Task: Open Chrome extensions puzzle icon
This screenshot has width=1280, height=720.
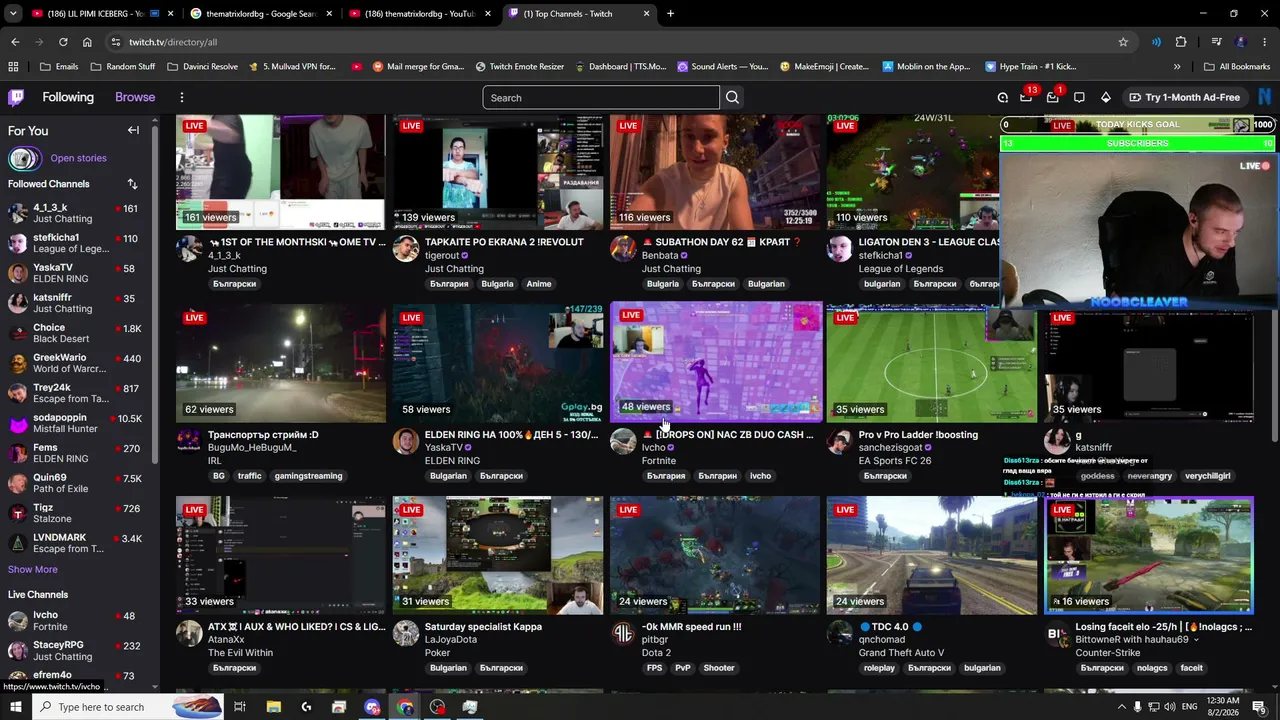Action: [x=1181, y=42]
